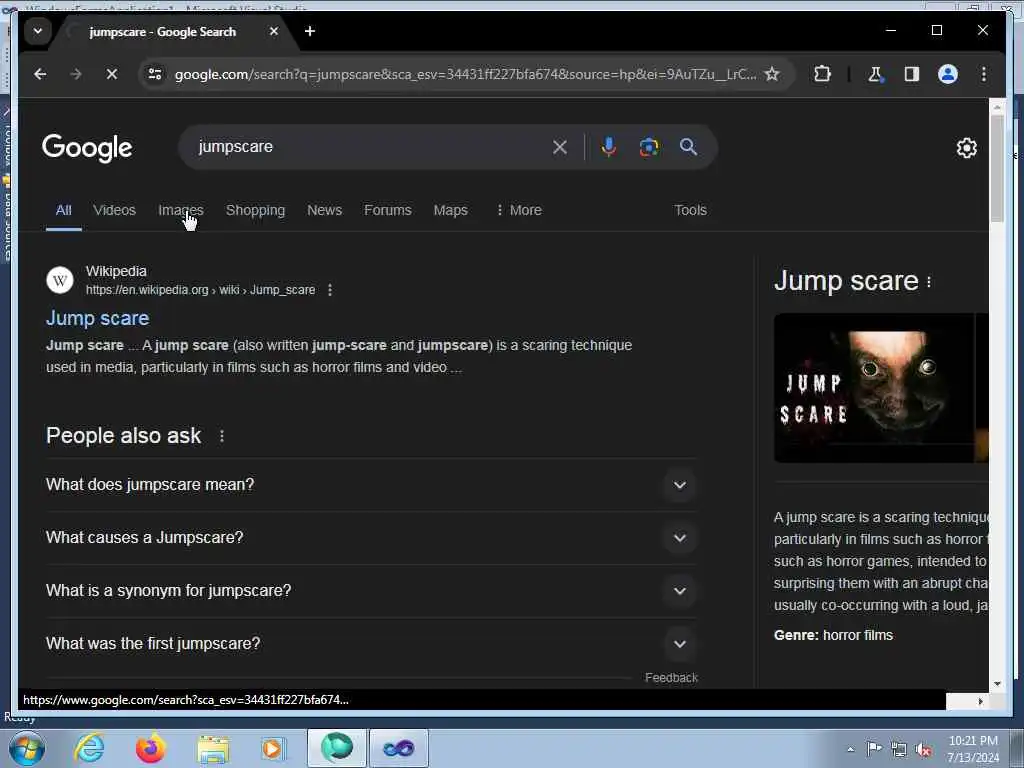The height and width of the screenshot is (768, 1024).
Task: Open the Jump scare Wikipedia result
Action: 97,318
